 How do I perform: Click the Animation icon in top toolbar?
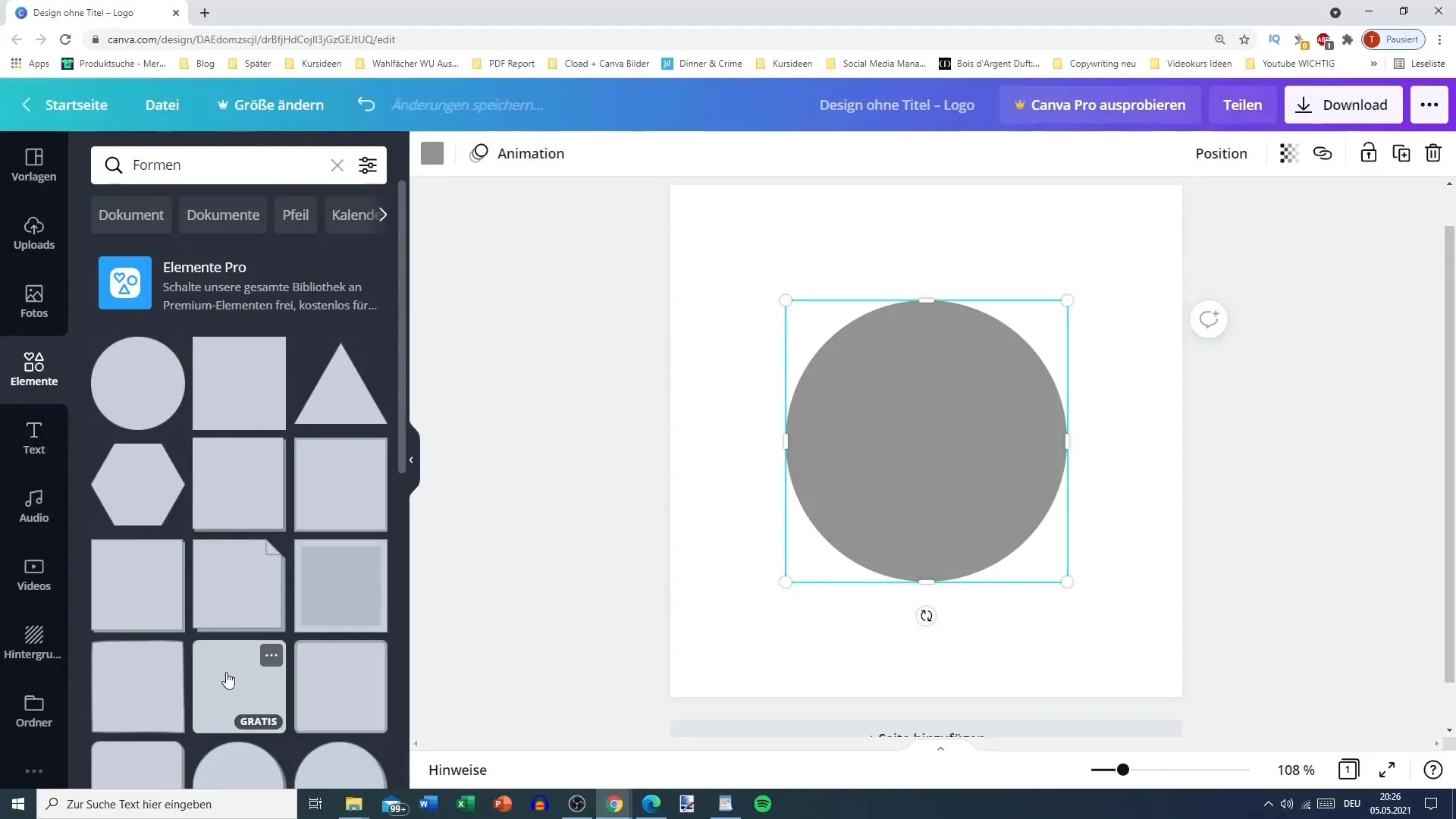(480, 153)
